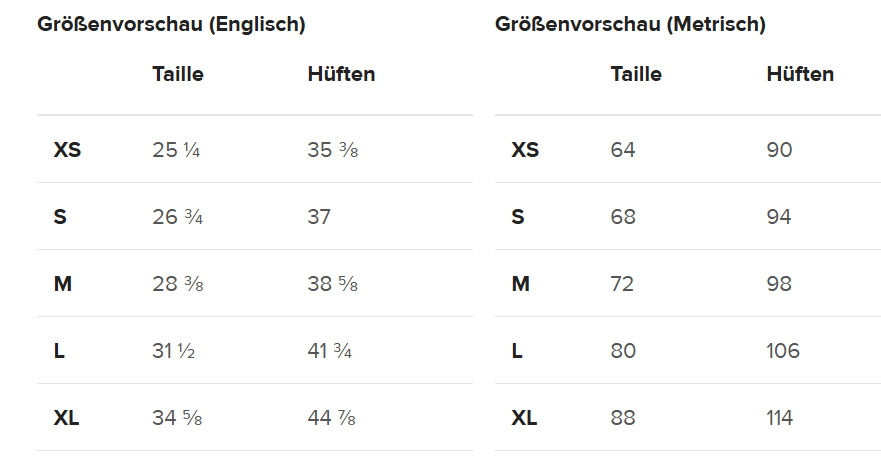Click the S hips value 37

pos(319,217)
